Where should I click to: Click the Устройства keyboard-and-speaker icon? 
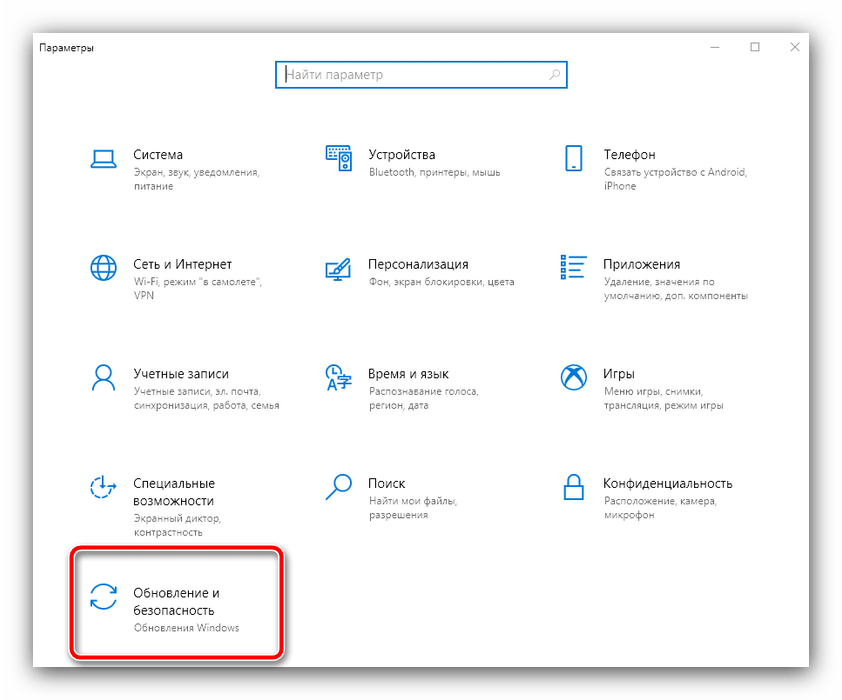(338, 158)
